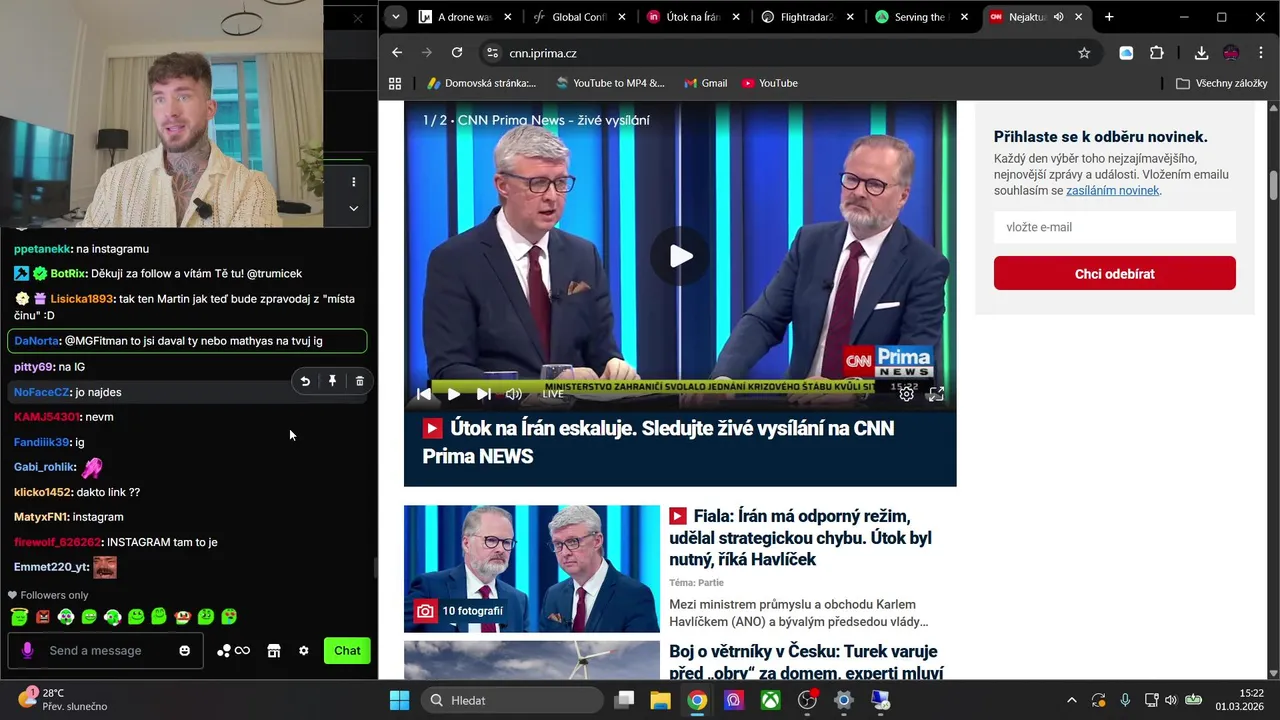Open the browser tab search dropdown

(x=396, y=17)
